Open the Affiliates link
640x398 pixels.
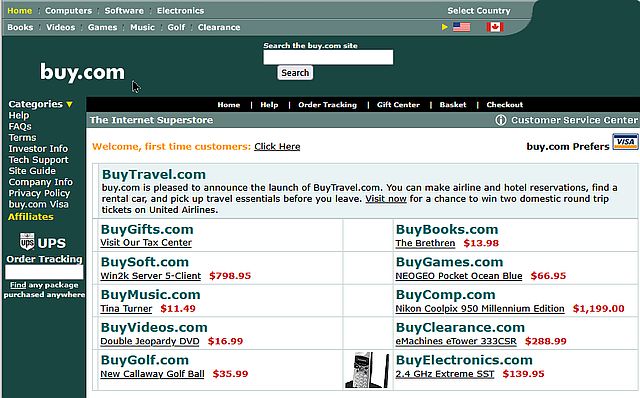31,217
